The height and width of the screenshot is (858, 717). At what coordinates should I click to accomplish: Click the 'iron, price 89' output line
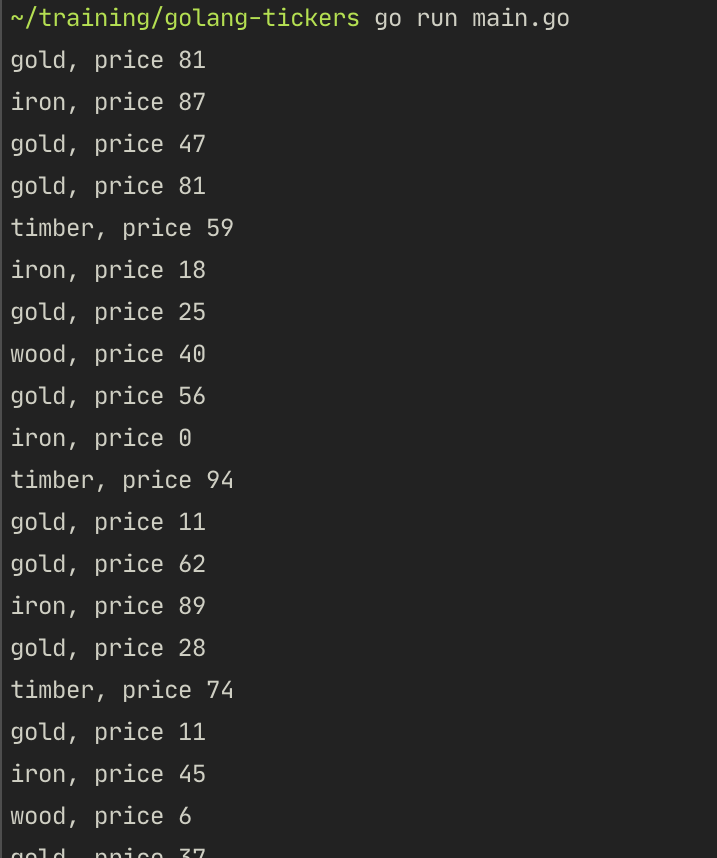tap(108, 607)
